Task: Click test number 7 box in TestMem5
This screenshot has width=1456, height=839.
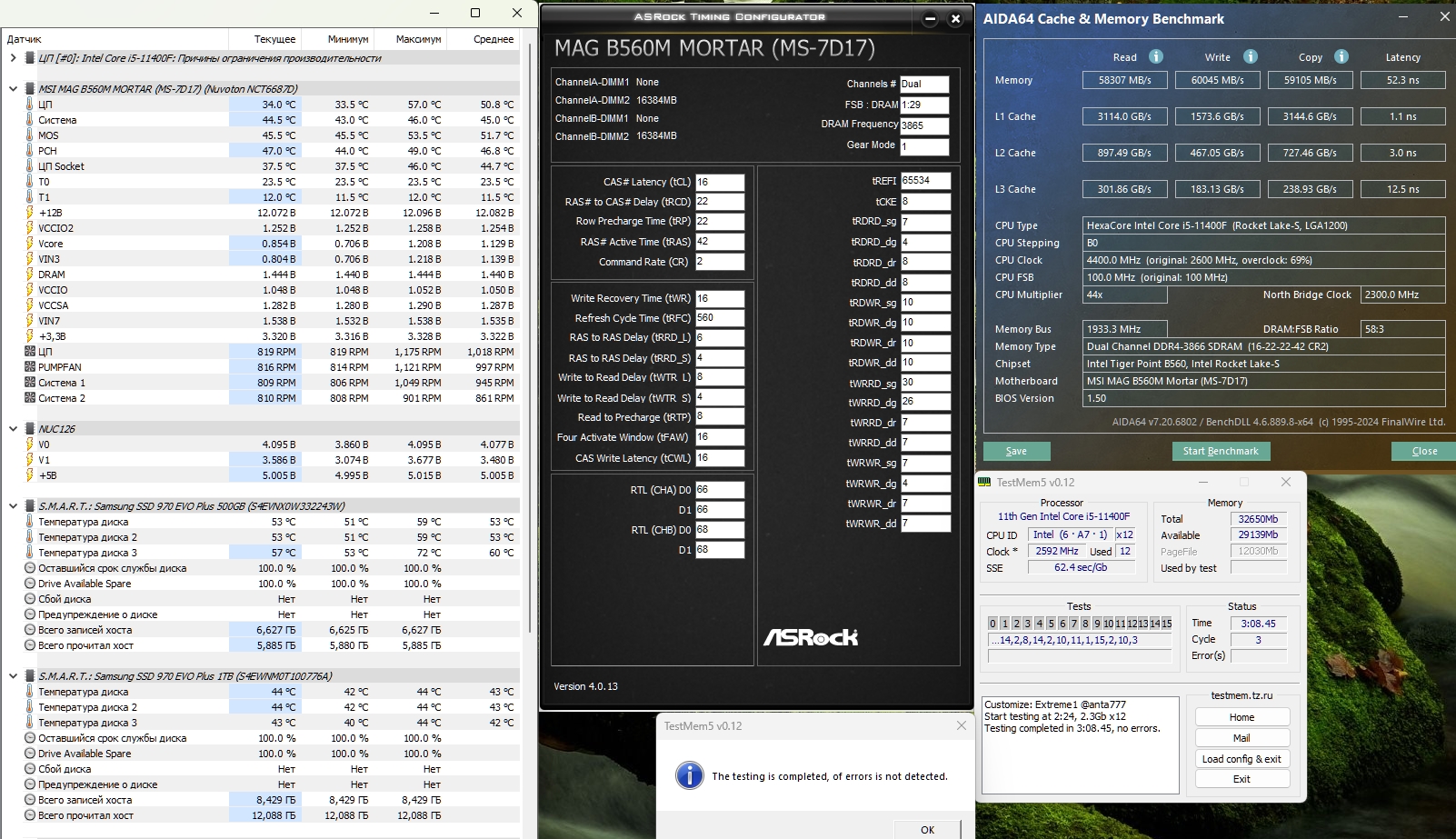Action: click(1073, 624)
